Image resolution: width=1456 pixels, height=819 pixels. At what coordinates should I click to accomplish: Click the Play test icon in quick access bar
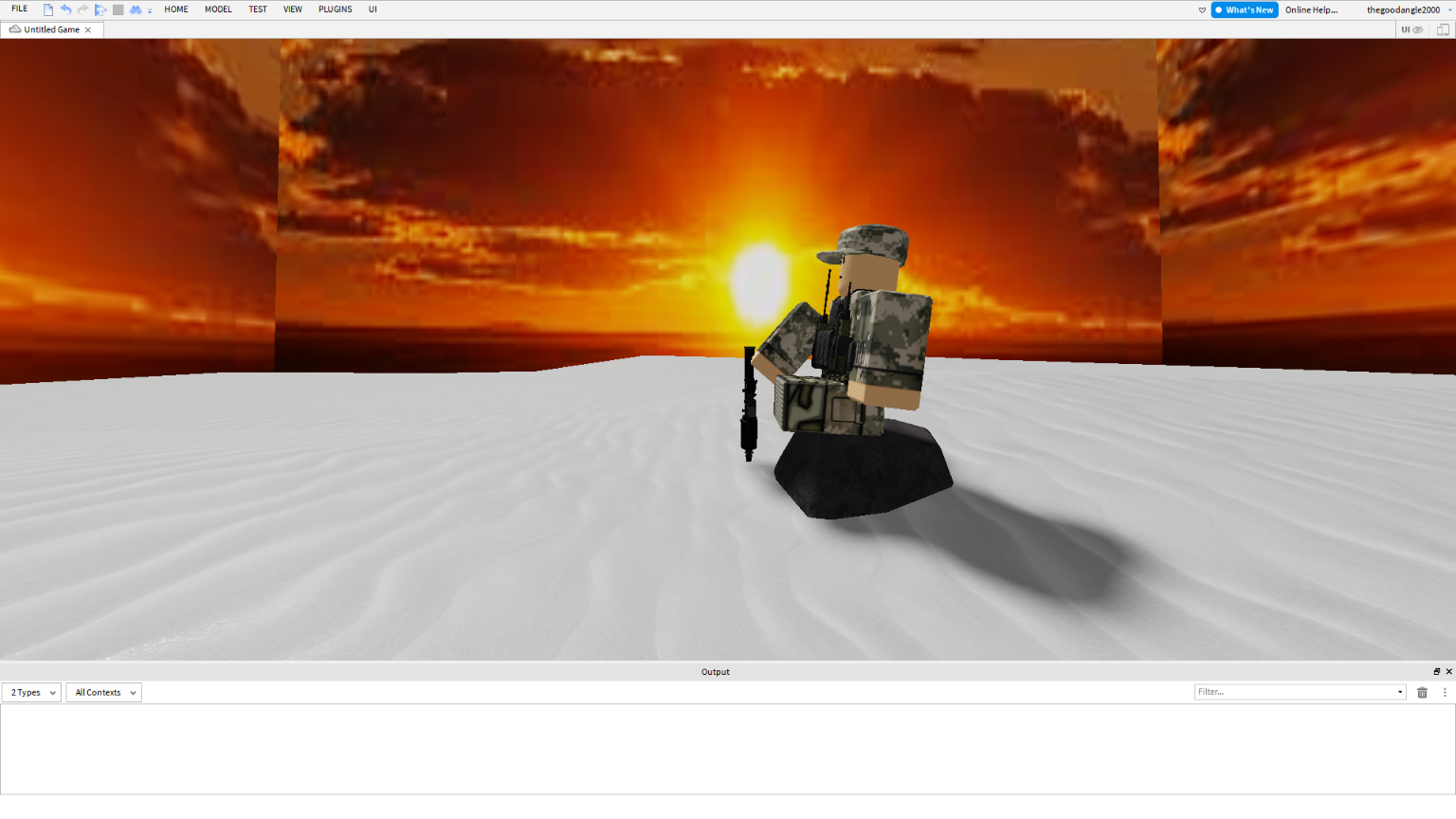100,9
